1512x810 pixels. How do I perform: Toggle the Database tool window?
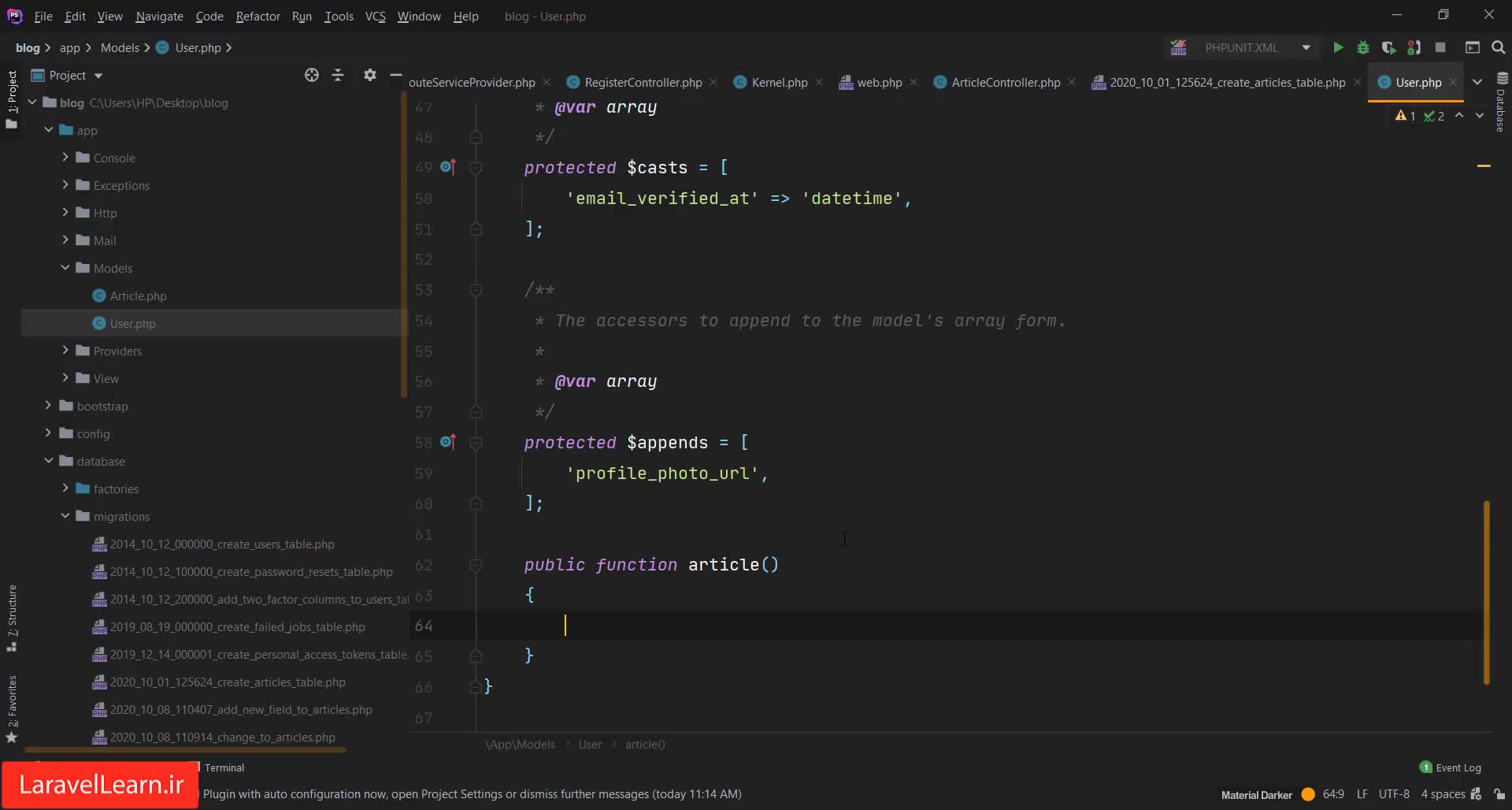tap(1501, 102)
